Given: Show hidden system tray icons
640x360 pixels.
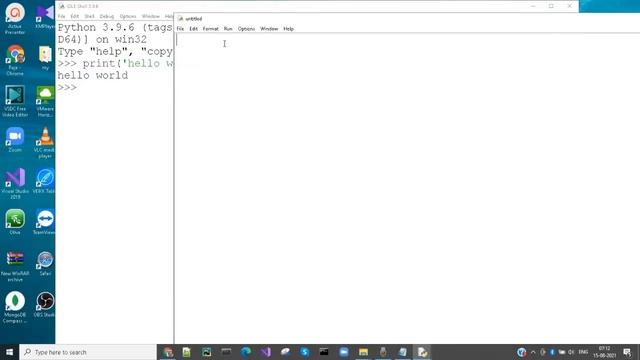Looking at the screenshot, I should [x=533, y=352].
